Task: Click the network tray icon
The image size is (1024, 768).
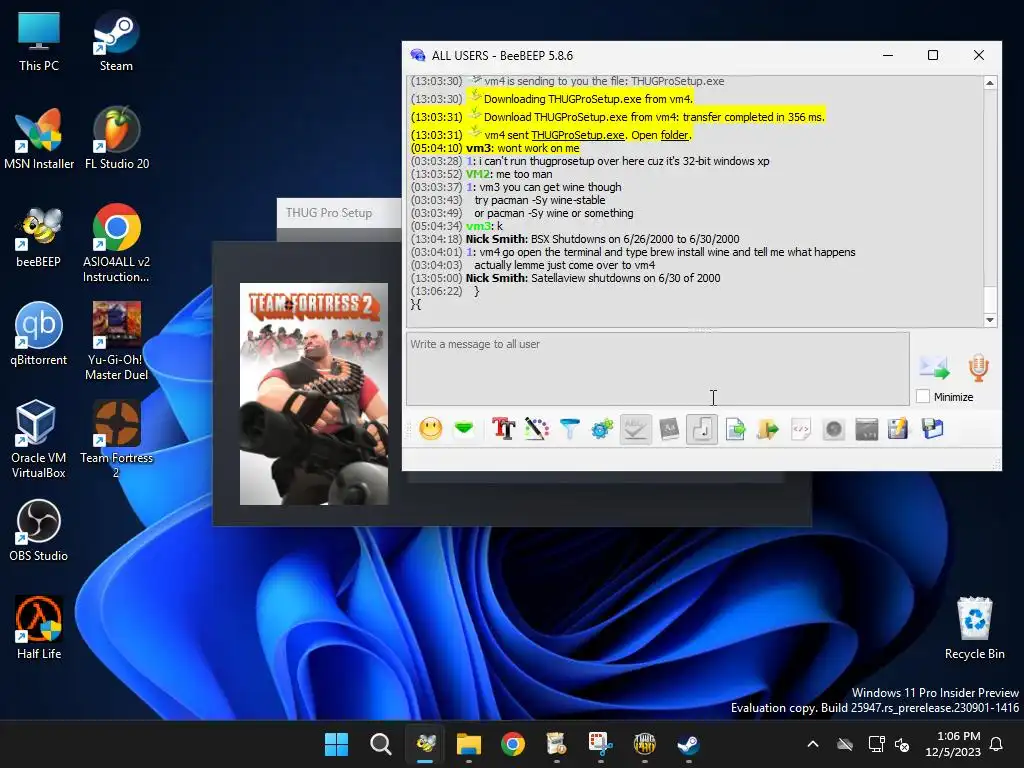Action: (875, 744)
